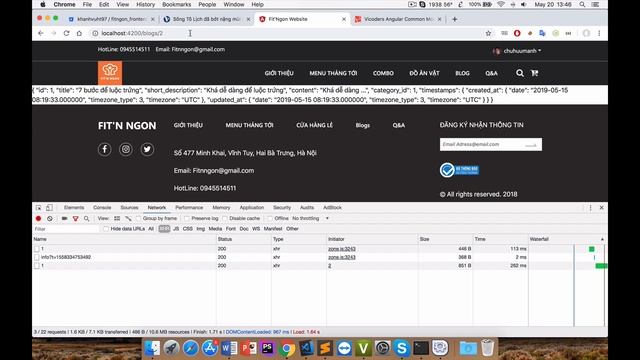Tick the Disable cache checkbox
This screenshot has width=640, height=360.
225,218
